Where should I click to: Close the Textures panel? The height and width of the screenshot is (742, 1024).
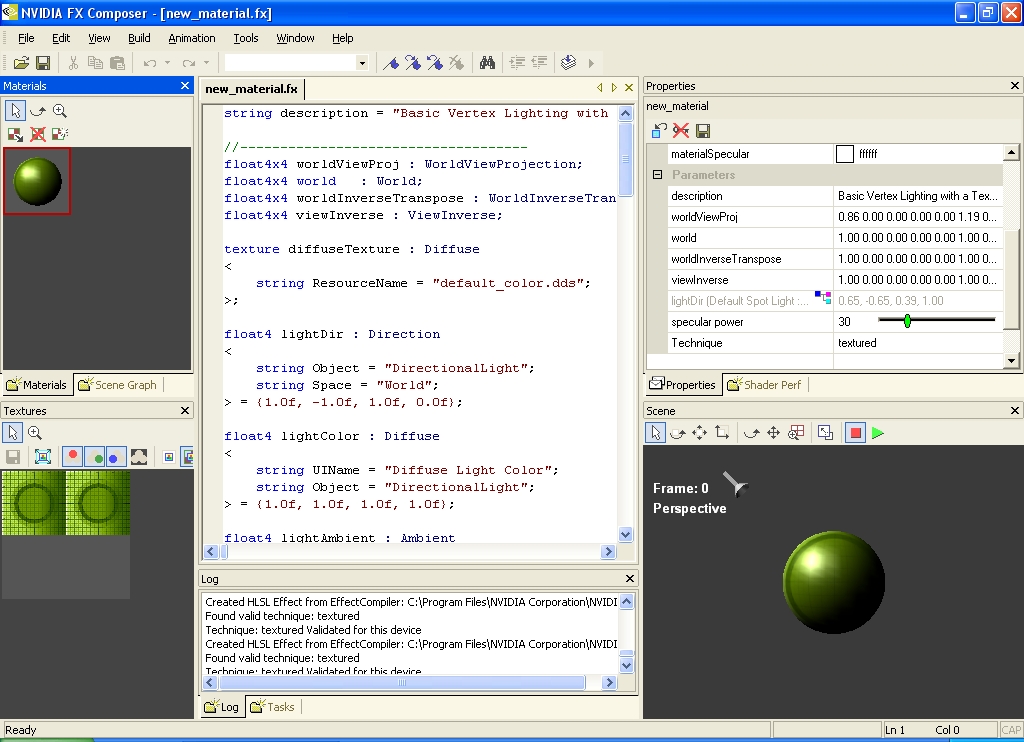tap(185, 410)
